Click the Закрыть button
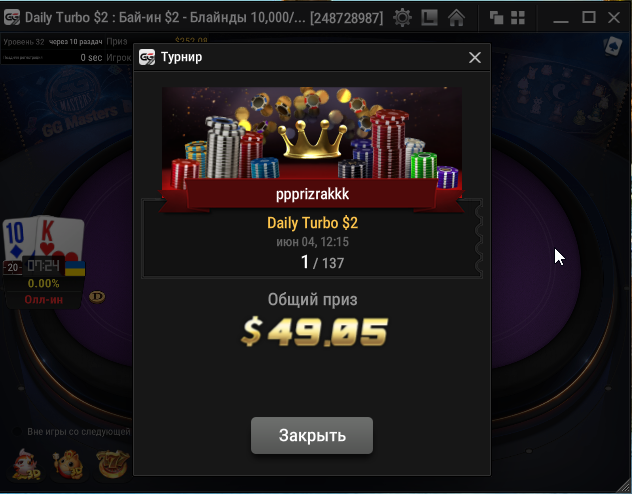This screenshot has width=632, height=494. (x=312, y=436)
